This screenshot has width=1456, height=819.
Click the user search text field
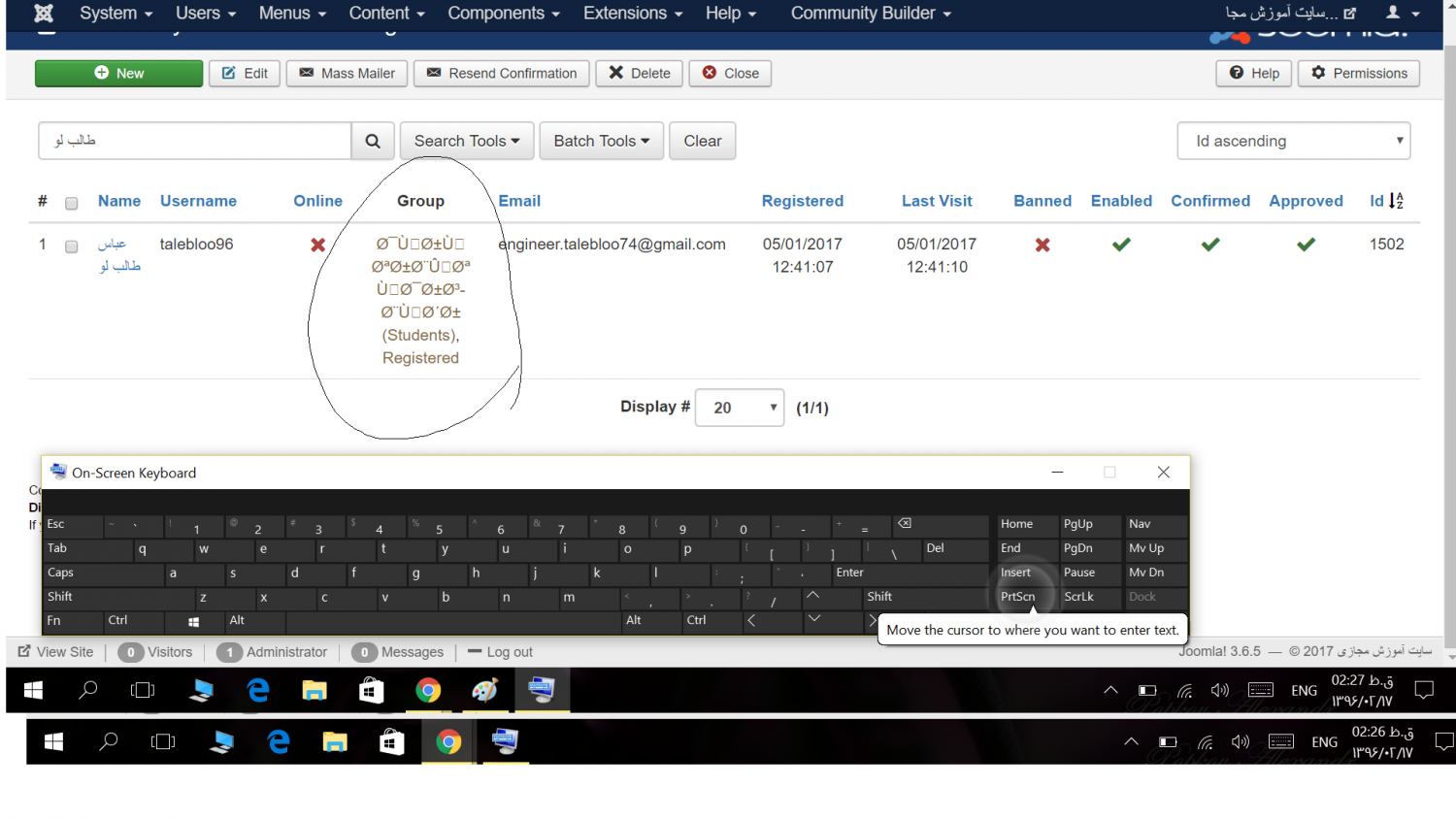click(195, 141)
